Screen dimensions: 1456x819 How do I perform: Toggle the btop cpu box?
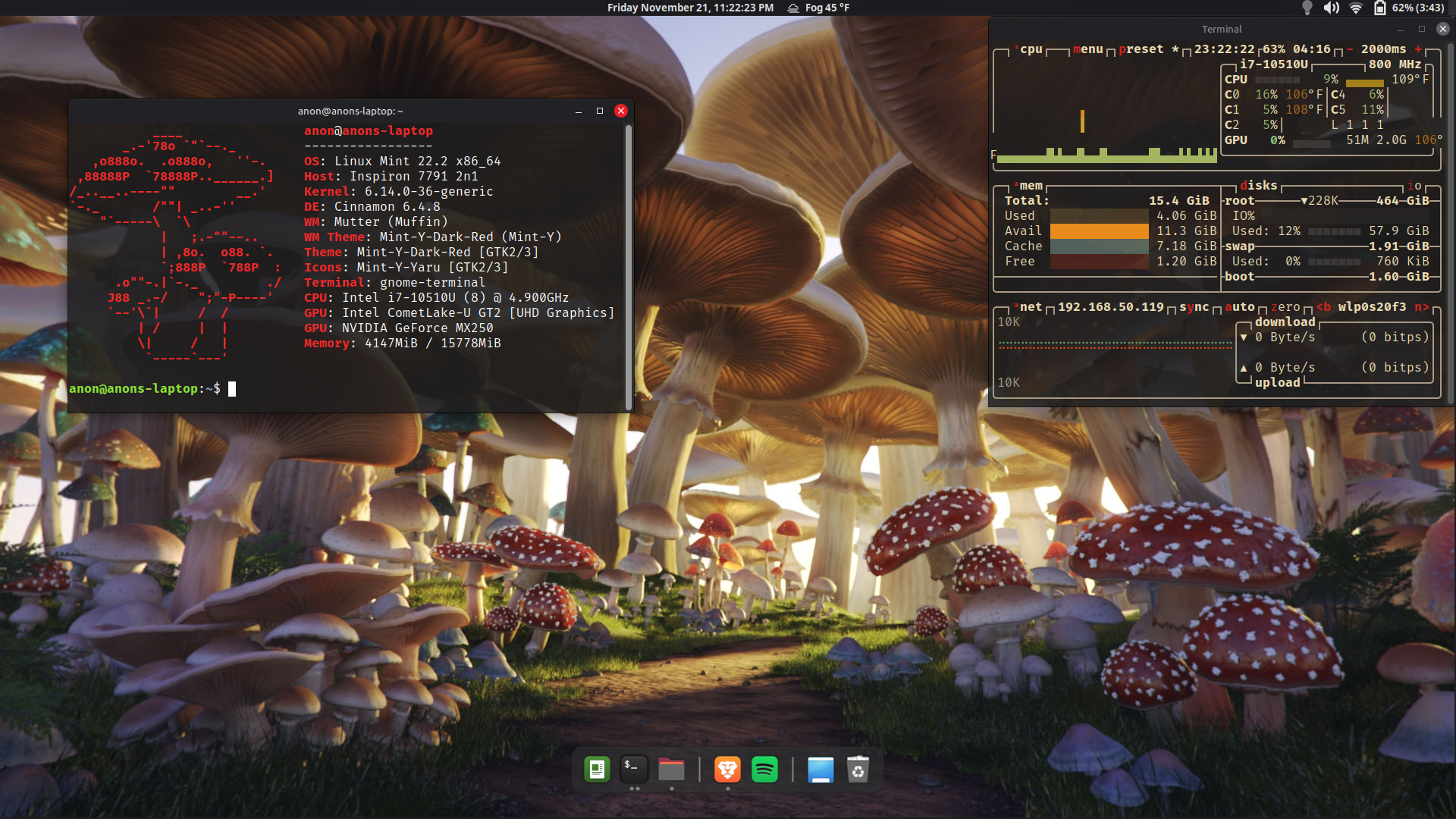click(x=1031, y=49)
